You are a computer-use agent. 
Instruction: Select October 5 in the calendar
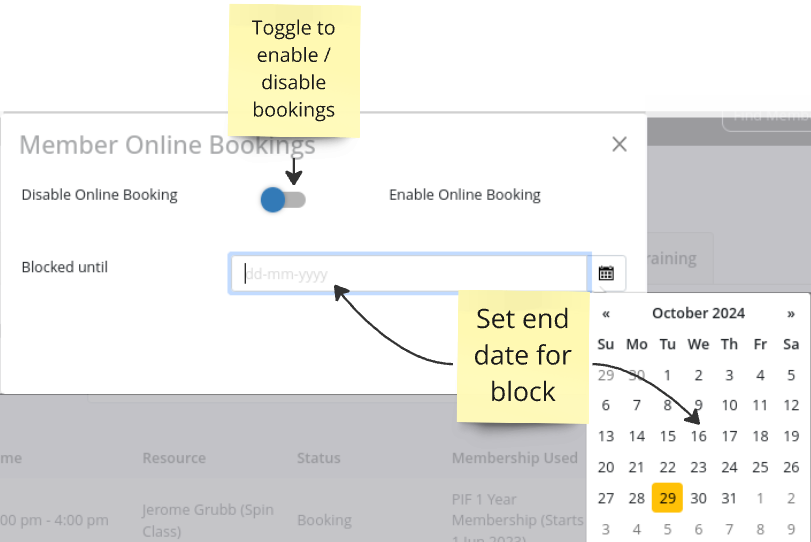coord(791,375)
